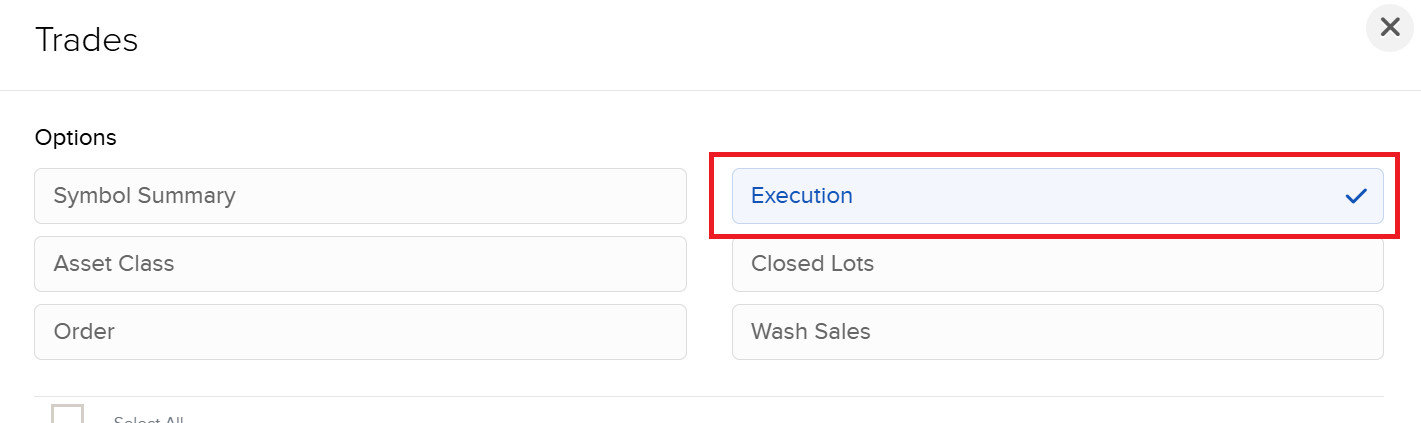Click the Trades dialog title

tap(86, 40)
